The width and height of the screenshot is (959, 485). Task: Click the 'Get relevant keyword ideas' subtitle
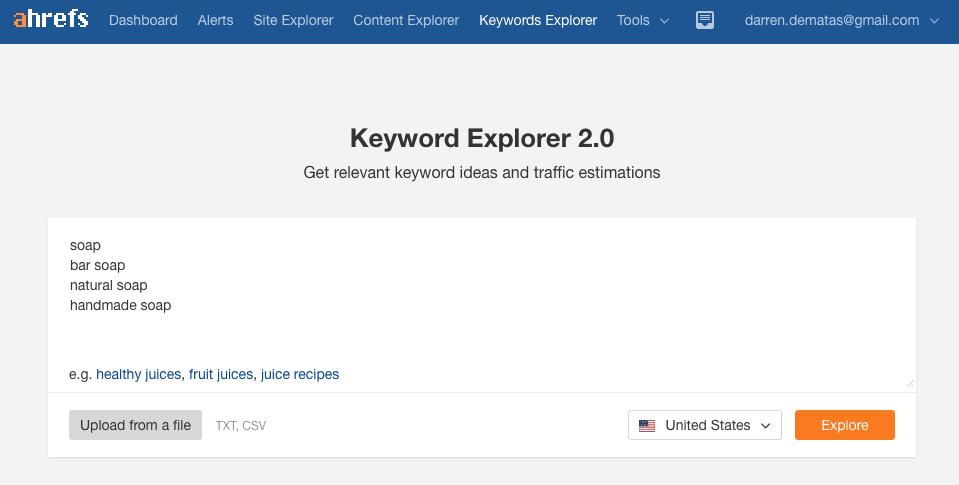(x=482, y=172)
